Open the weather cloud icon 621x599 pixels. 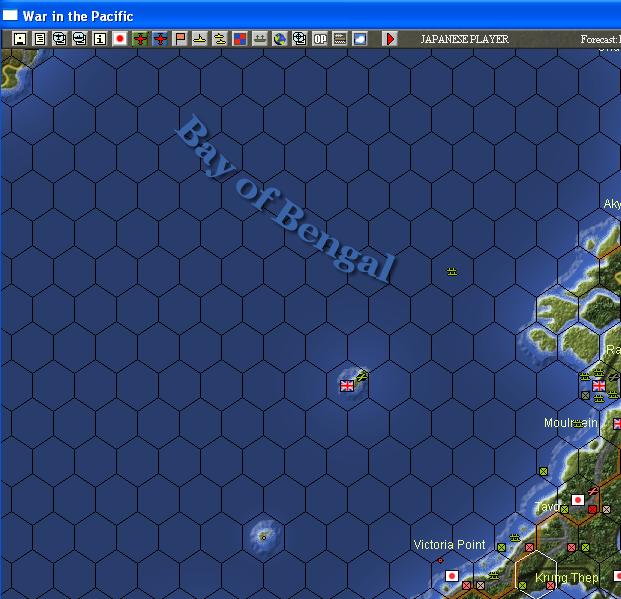pyautogui.click(x=360, y=39)
